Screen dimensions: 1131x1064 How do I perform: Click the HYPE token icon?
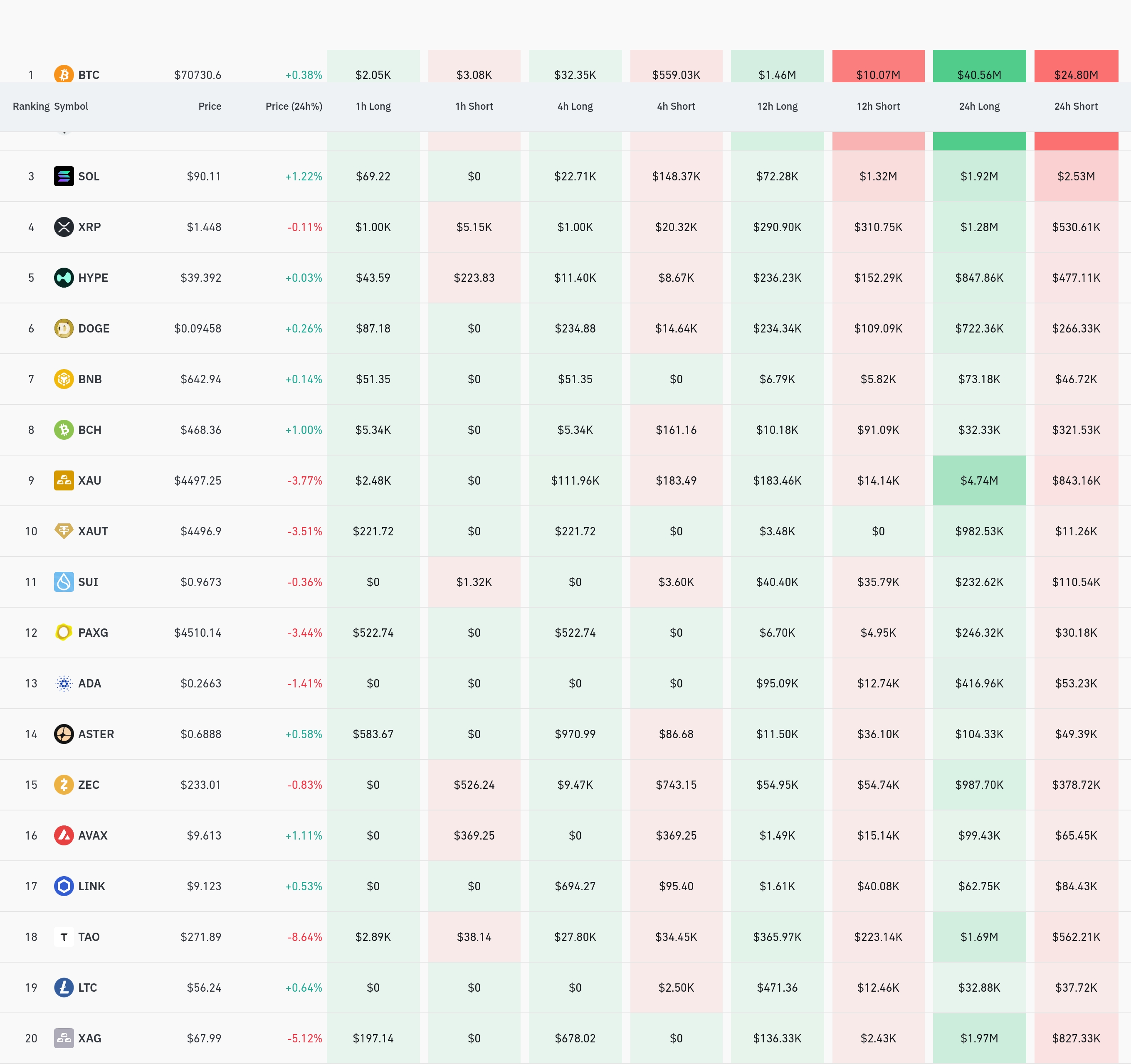click(x=64, y=278)
